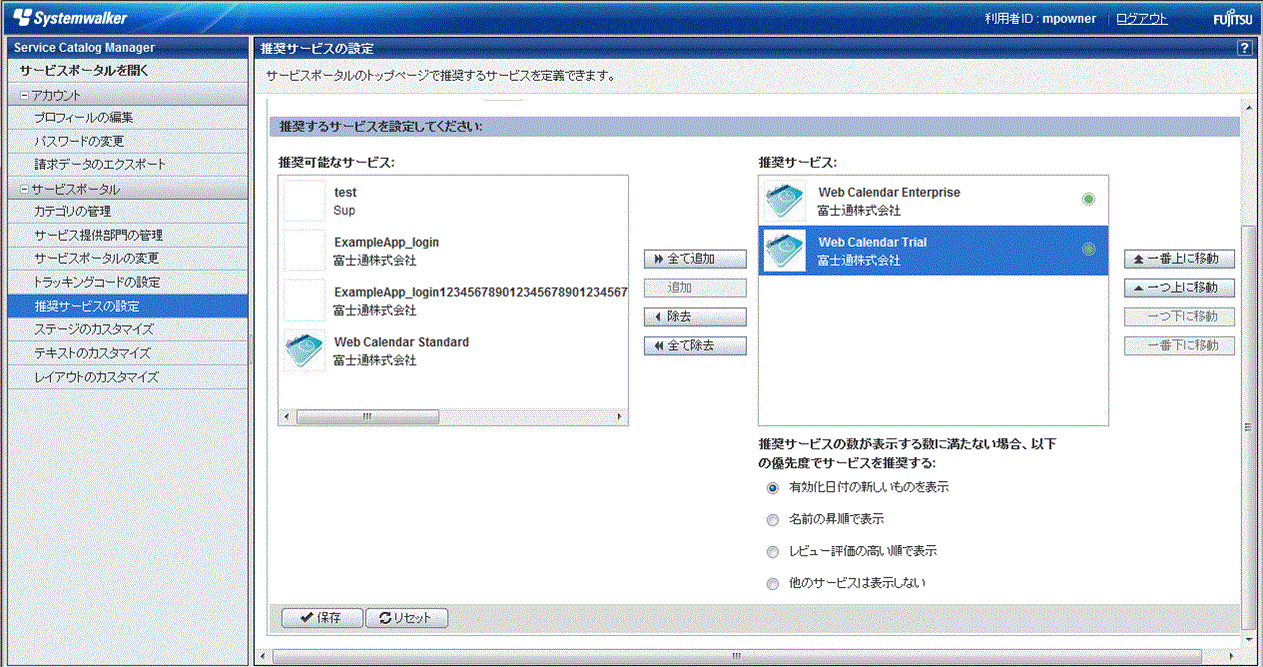Collapse the アカウント section
Viewport: 1263px width, 667px height.
tap(25, 95)
